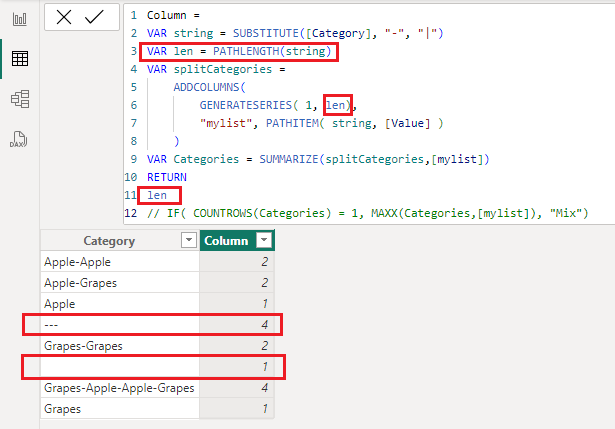
Task: Click "mylist" string on line 7
Action: [226, 124]
